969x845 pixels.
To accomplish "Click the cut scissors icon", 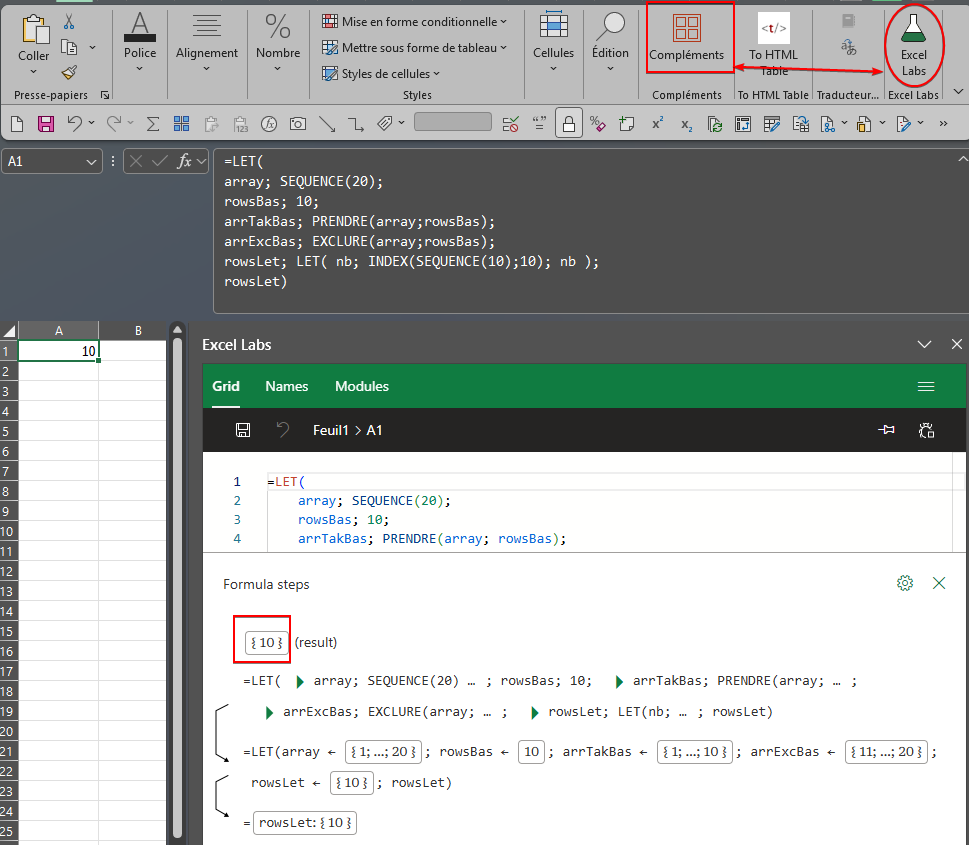I will pyautogui.click(x=69, y=22).
